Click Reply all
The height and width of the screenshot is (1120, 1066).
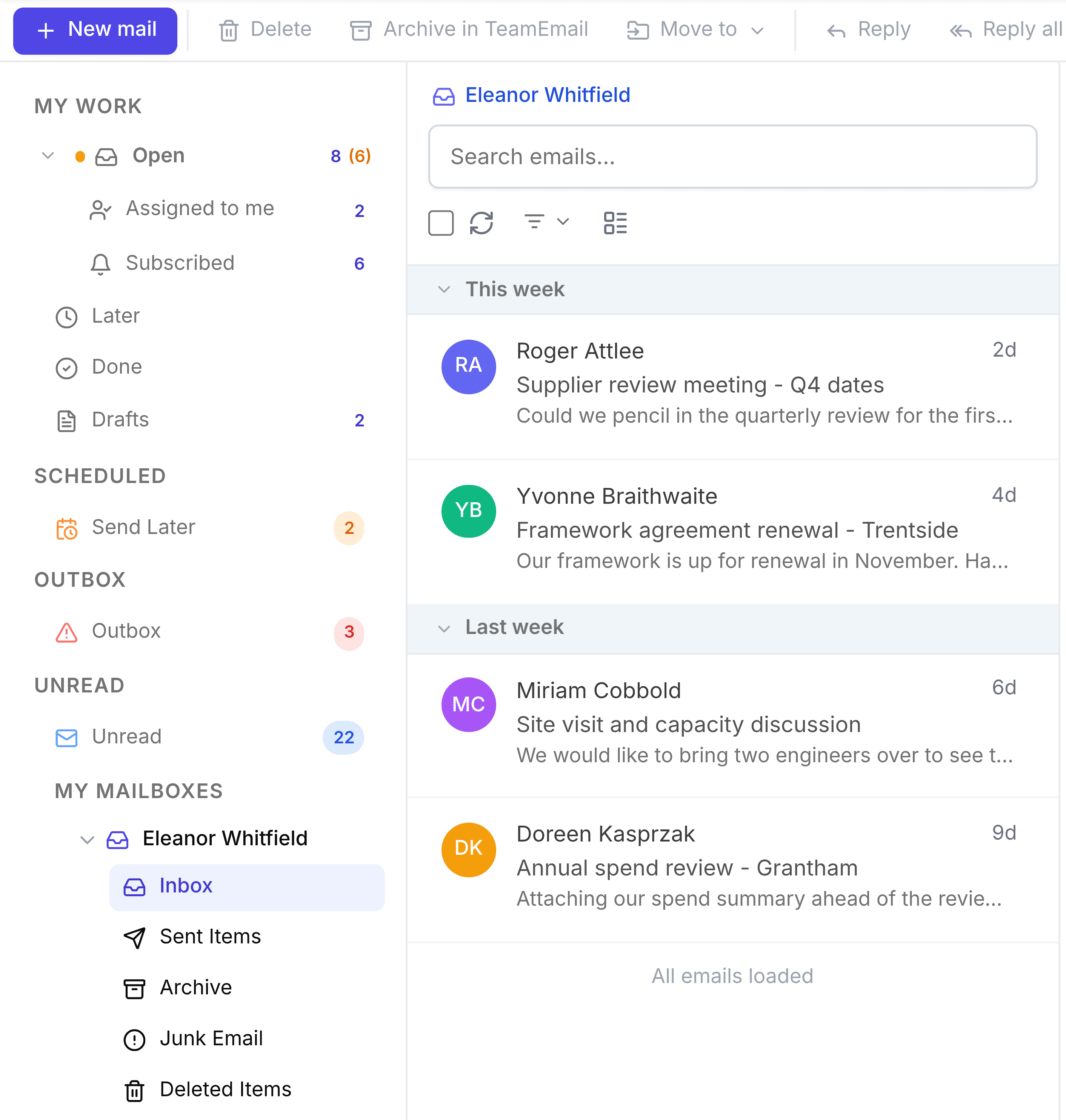coord(1006,29)
